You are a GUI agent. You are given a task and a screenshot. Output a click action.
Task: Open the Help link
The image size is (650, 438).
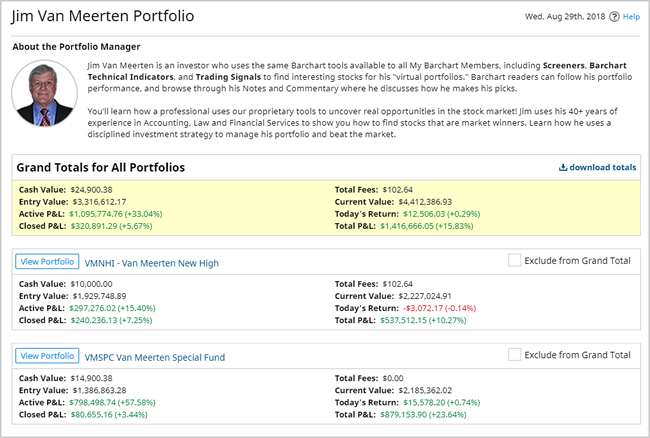click(631, 17)
